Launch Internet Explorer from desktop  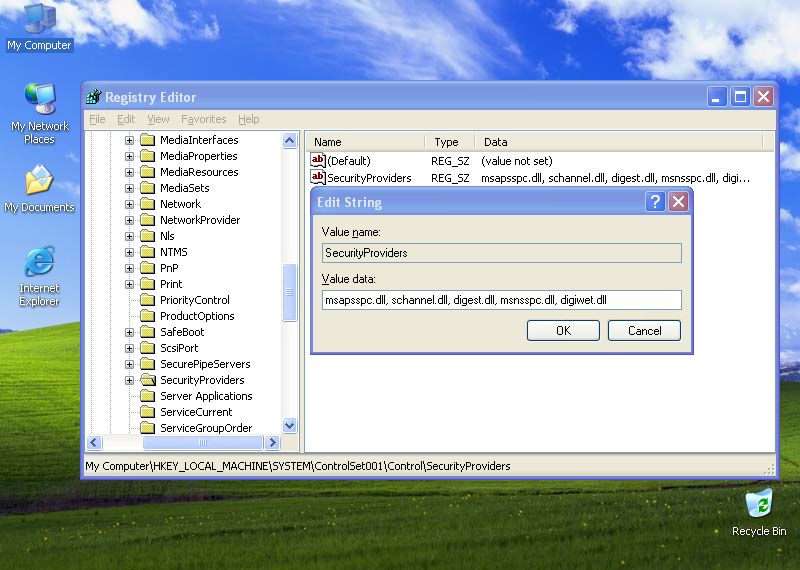pyautogui.click(x=39, y=276)
